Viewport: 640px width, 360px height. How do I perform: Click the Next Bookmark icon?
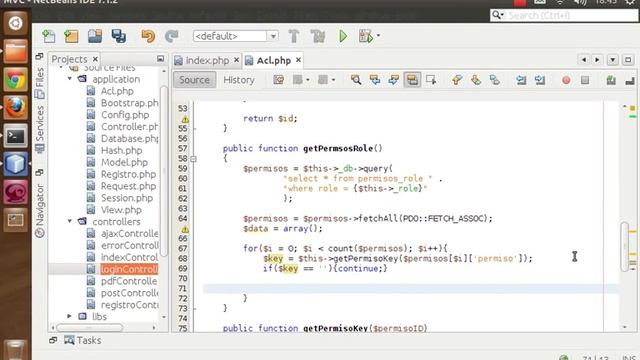(x=476, y=80)
